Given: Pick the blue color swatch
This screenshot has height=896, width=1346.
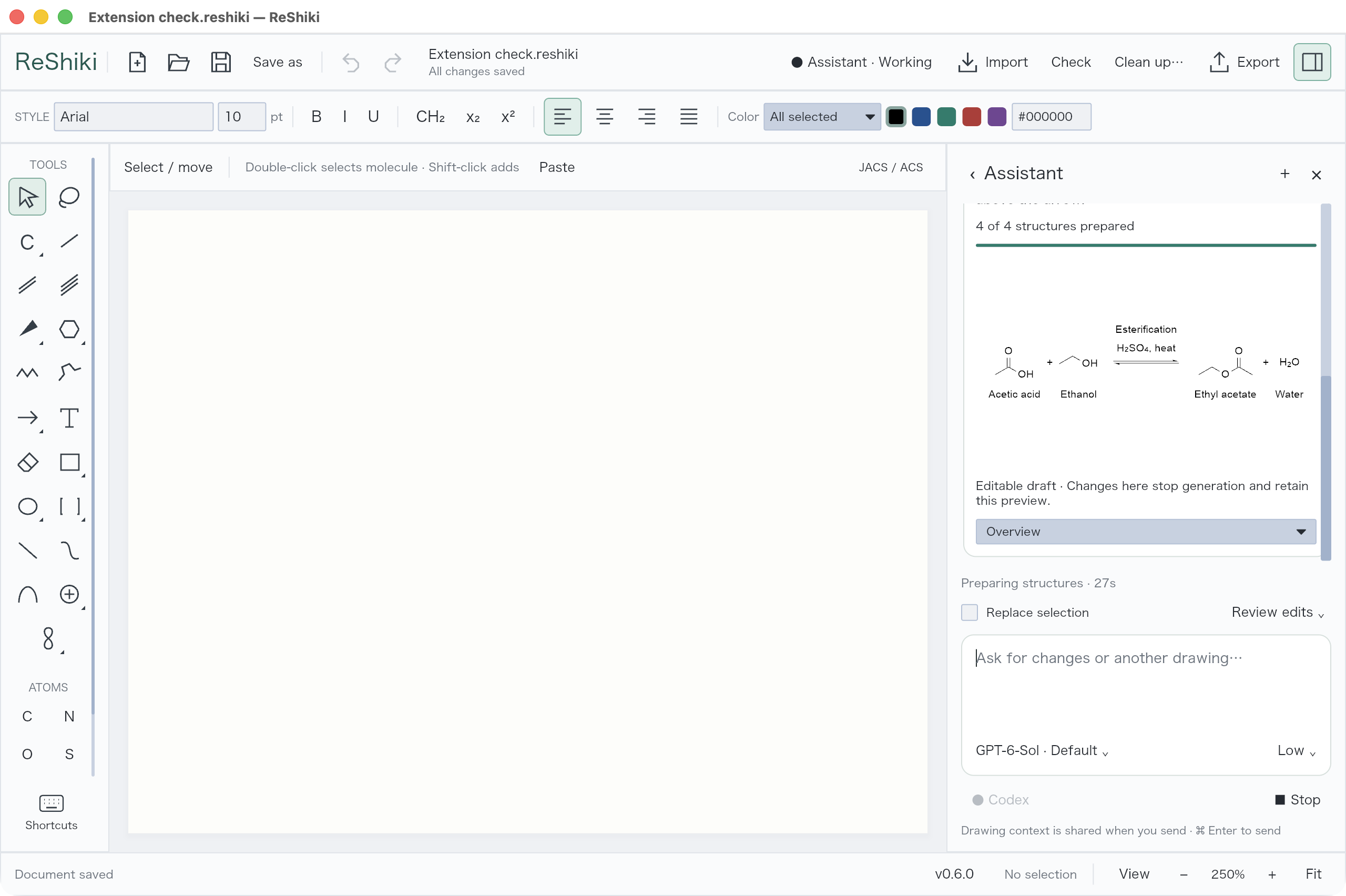Looking at the screenshot, I should point(921,117).
